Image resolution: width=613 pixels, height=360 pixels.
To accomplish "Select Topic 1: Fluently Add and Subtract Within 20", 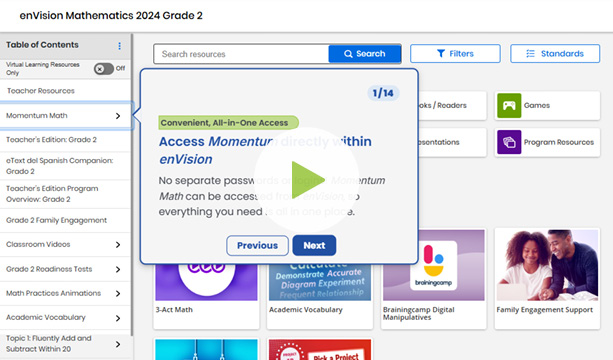I will (49, 344).
